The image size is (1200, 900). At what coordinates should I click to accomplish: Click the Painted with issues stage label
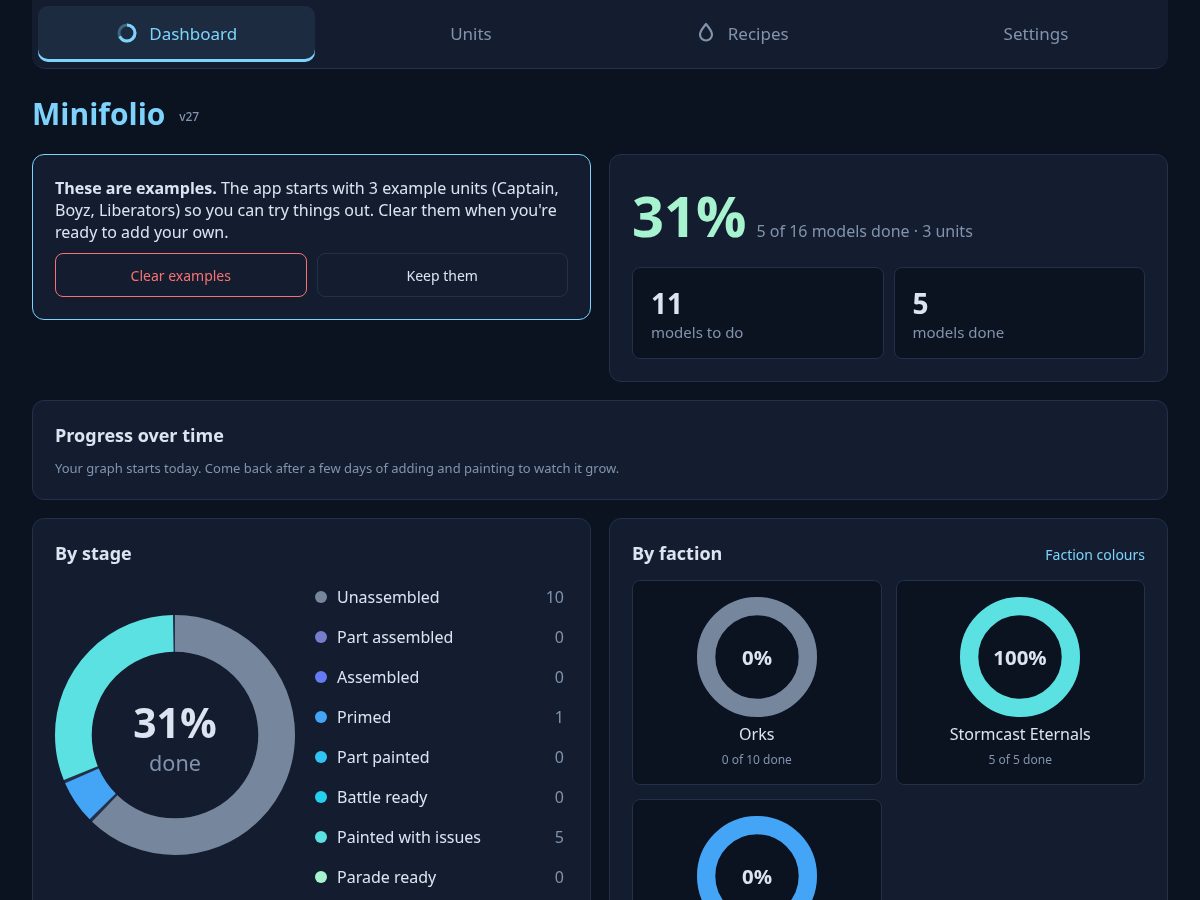point(409,837)
